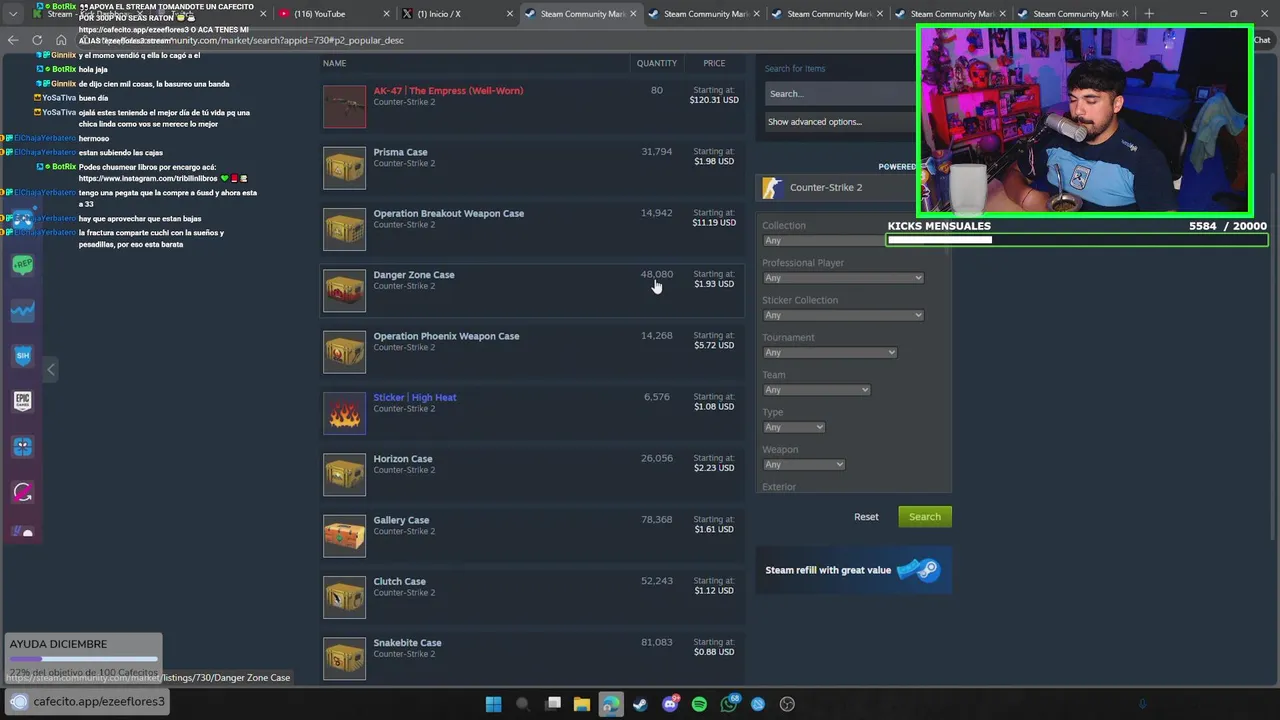This screenshot has width=1280, height=720.
Task: Open the Collection dropdown
Action: click(824, 241)
